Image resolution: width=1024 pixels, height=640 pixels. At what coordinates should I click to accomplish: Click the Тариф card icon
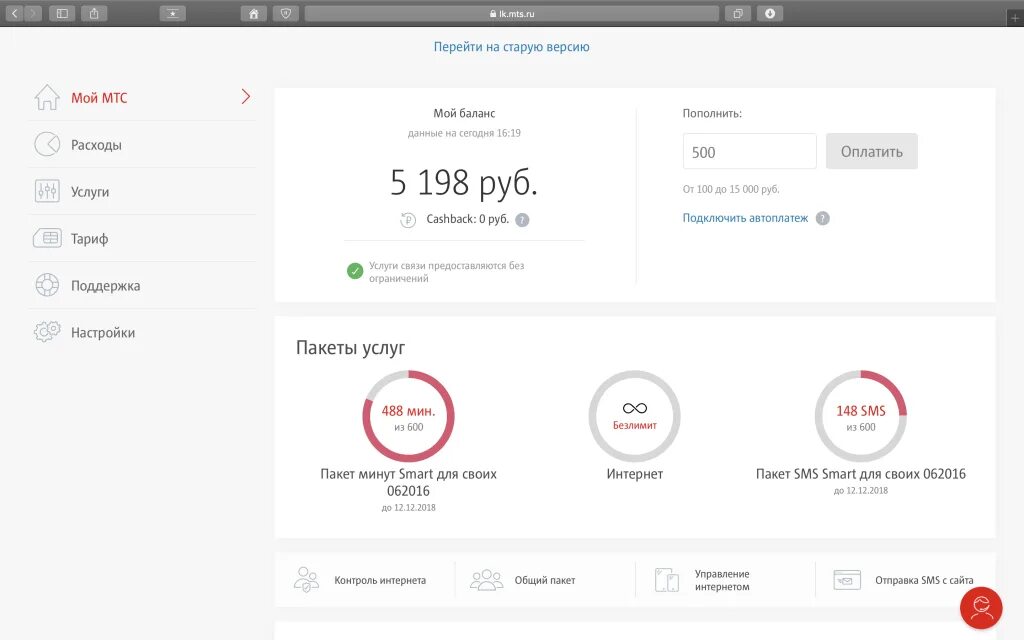pyautogui.click(x=47, y=238)
